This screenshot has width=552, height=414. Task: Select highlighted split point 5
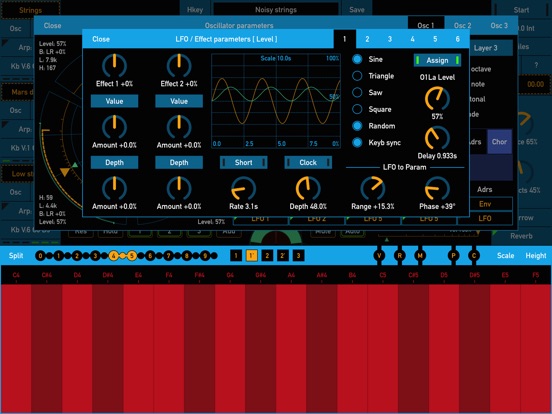pos(132,256)
